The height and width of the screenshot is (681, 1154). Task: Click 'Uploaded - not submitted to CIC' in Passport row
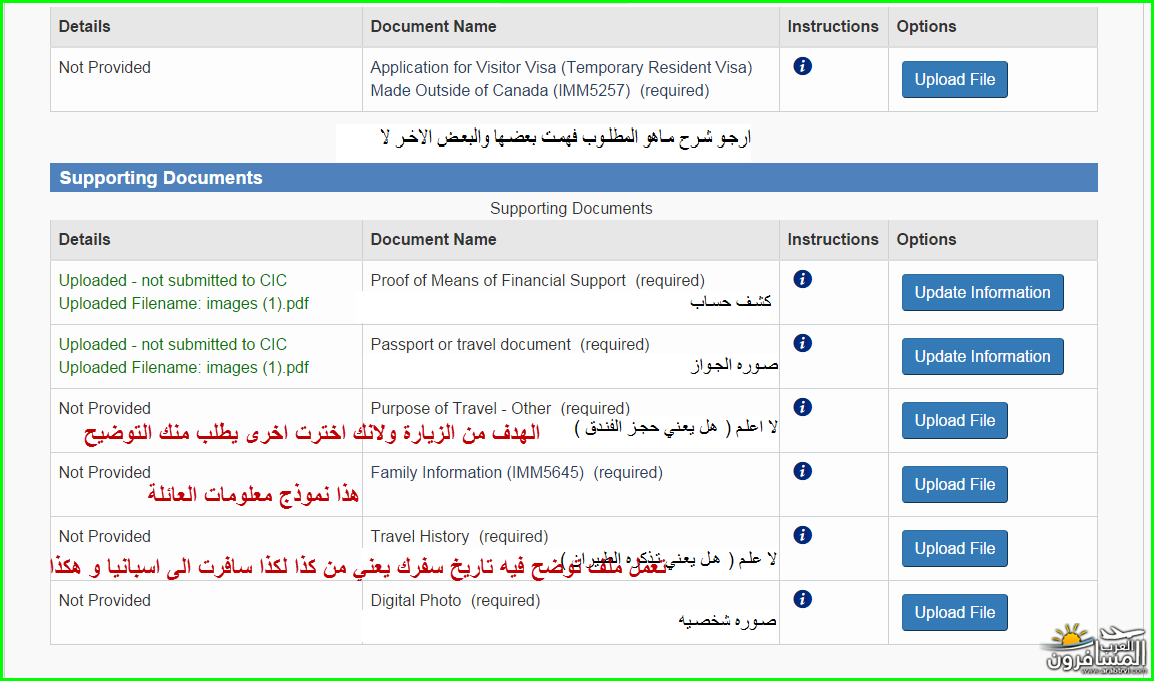coord(173,345)
